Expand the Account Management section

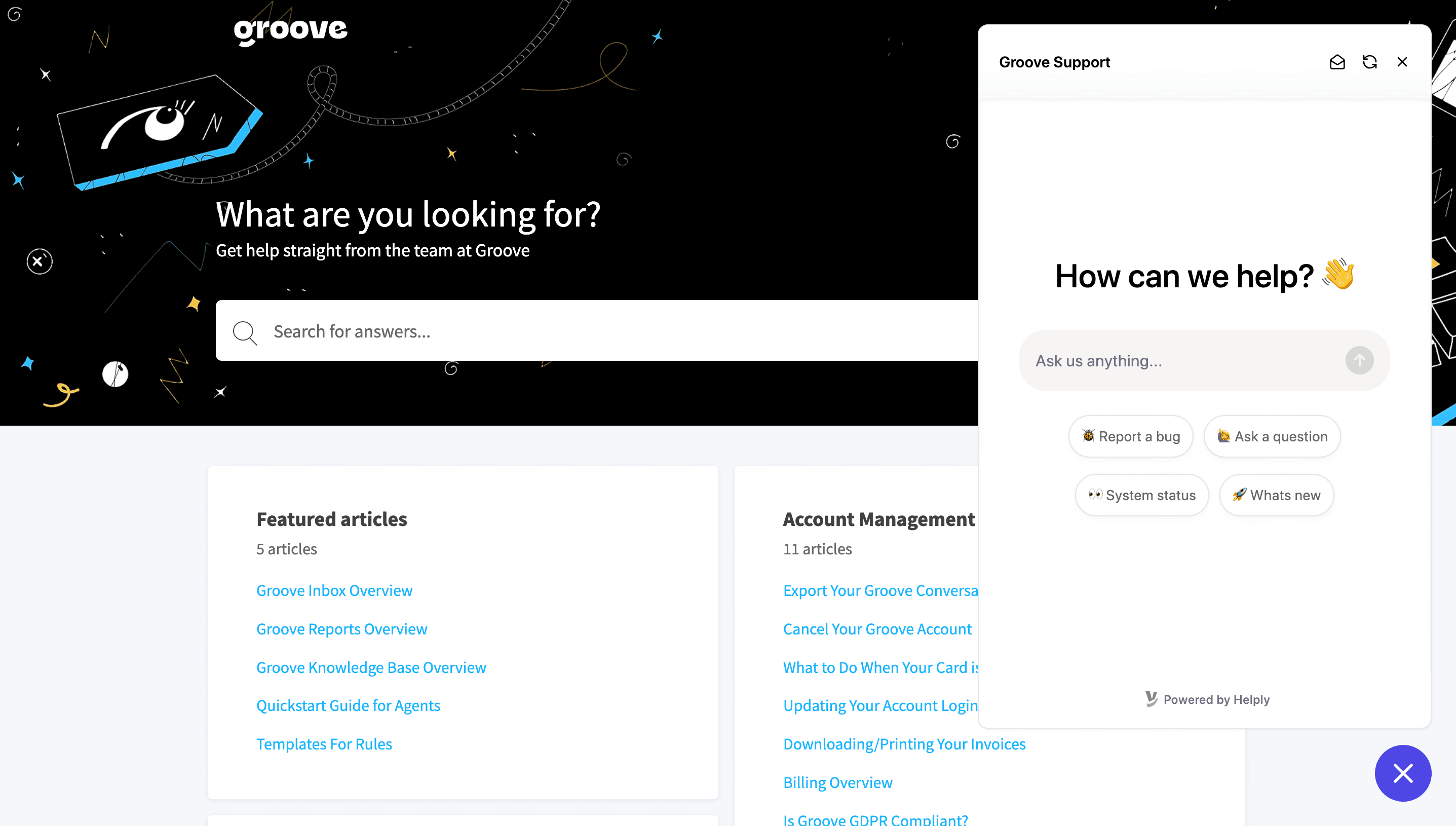[879, 518]
